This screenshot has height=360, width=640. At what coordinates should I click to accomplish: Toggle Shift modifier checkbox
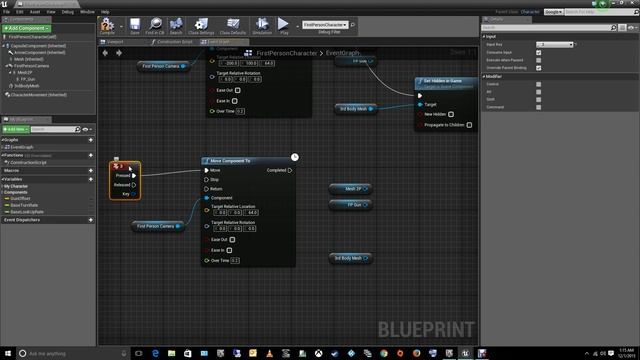(539, 100)
